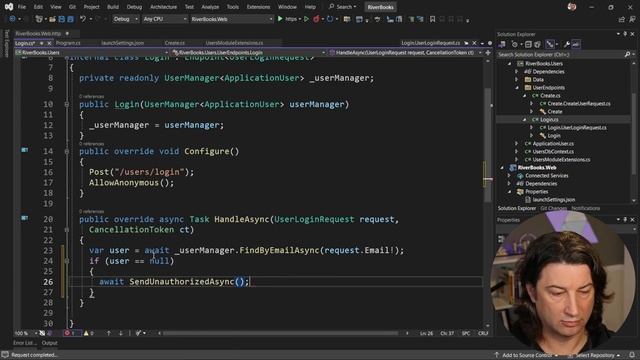The width and height of the screenshot is (640, 360).
Task: Toggle Sync with Active Document icon
Action: (550, 44)
